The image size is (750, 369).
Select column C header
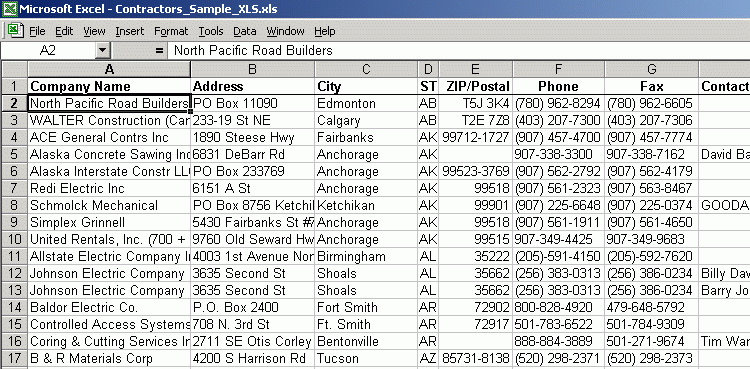click(x=366, y=69)
